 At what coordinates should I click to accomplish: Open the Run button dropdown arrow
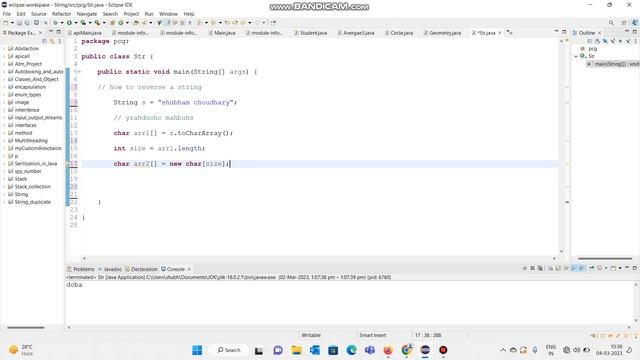(x=76, y=23)
